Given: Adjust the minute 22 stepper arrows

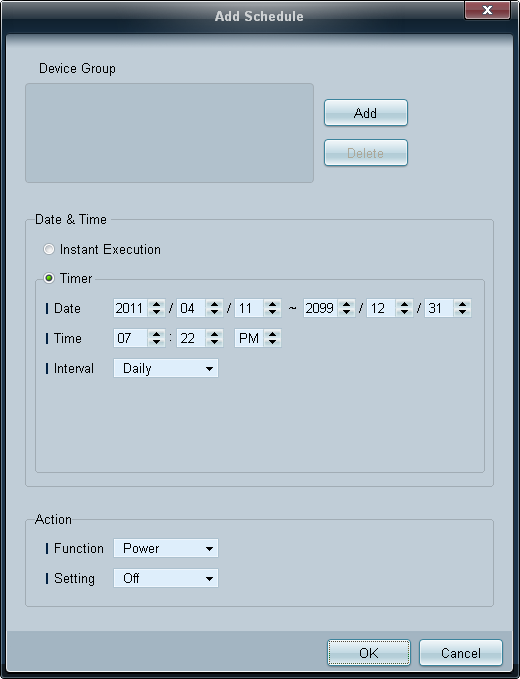Looking at the screenshot, I should 214,338.
